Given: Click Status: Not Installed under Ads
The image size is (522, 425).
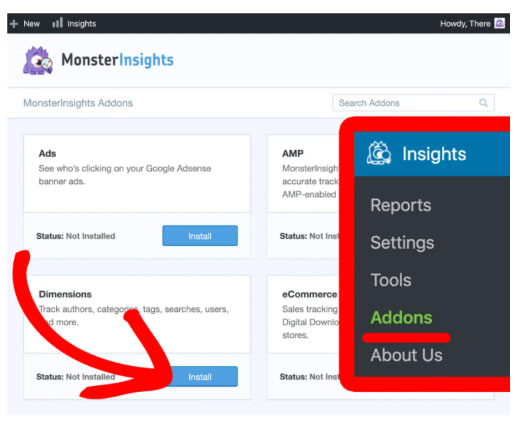Looking at the screenshot, I should tap(76, 236).
